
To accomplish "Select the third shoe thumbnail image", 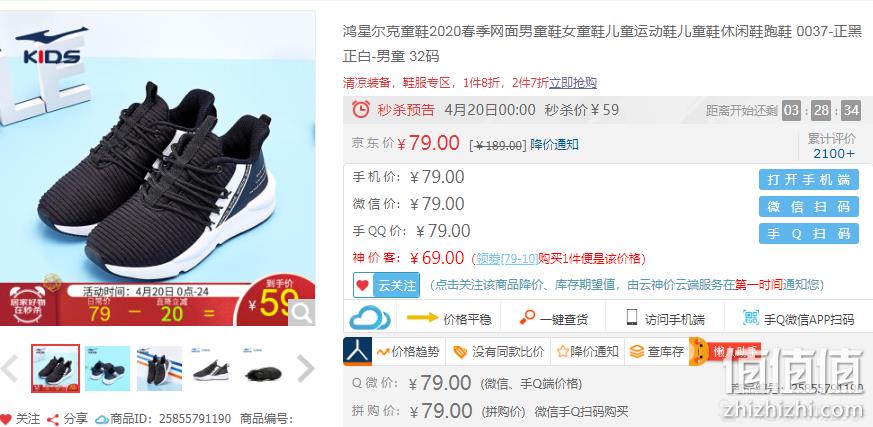I will [159, 369].
